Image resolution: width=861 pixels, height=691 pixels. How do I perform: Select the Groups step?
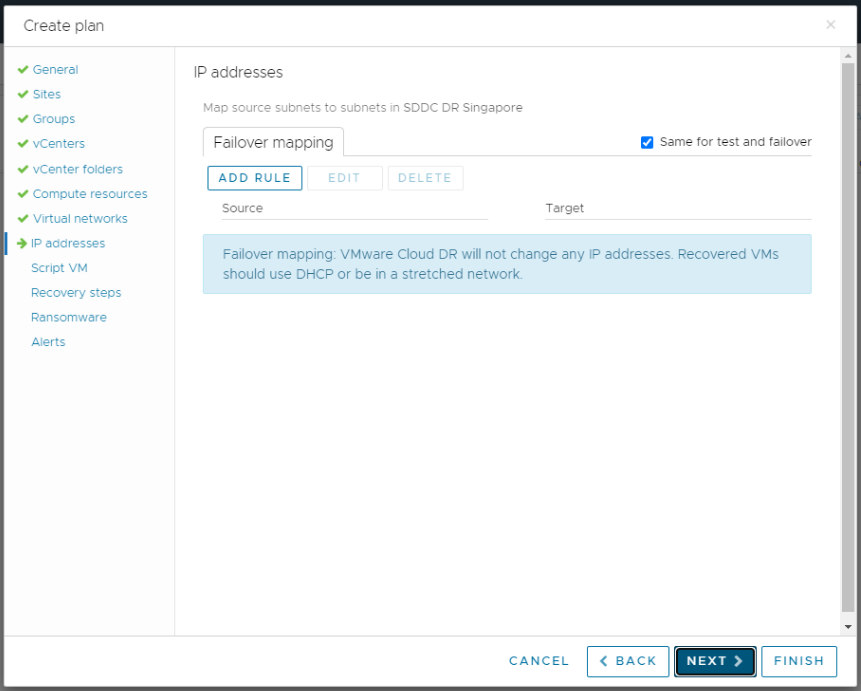(x=54, y=119)
